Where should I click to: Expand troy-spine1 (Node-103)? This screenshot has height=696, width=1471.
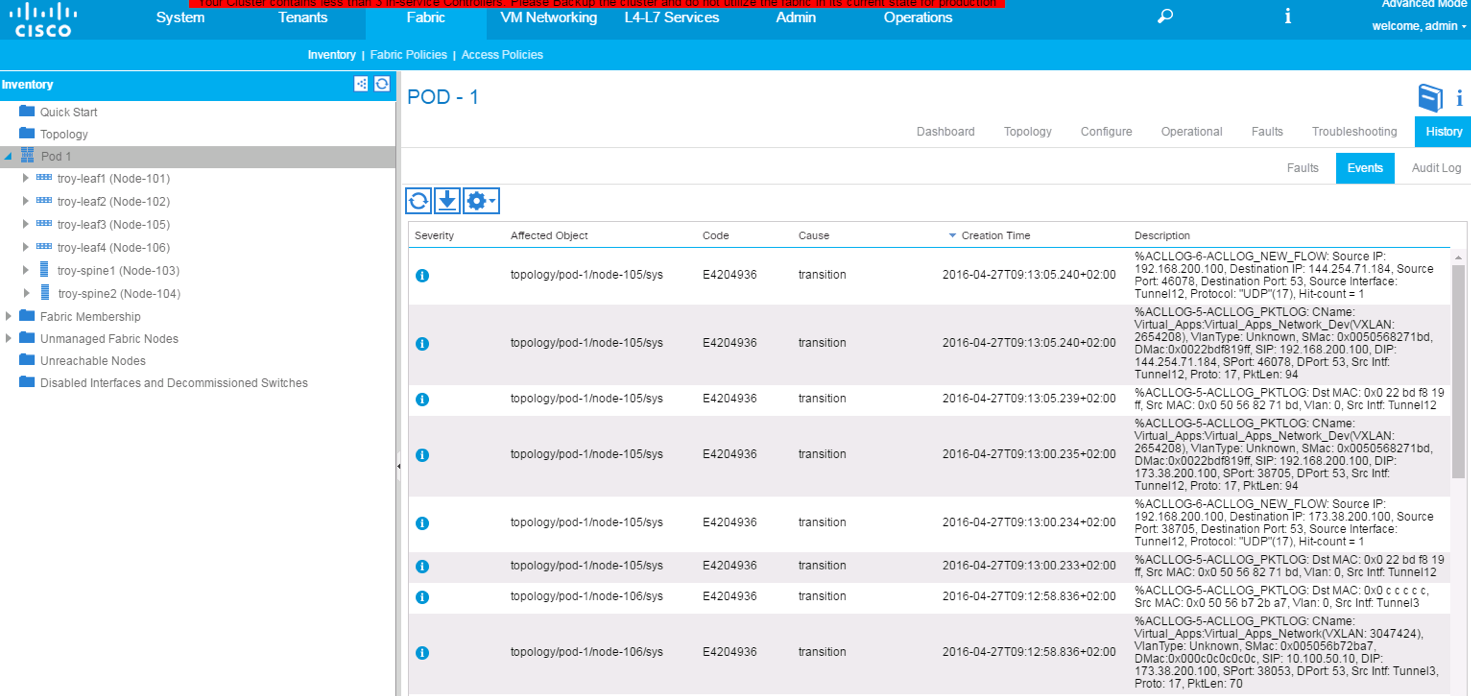click(26, 270)
